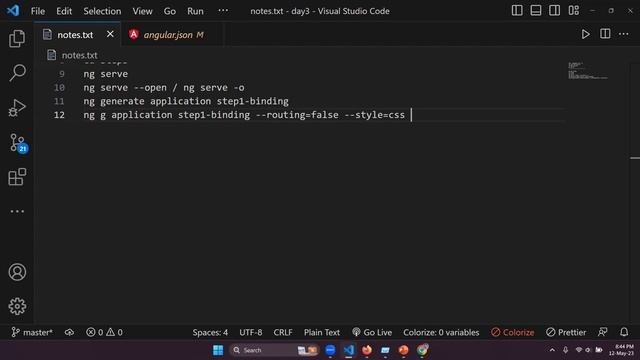640x360 pixels.
Task: Click the Prettier status bar item
Action: (566, 332)
